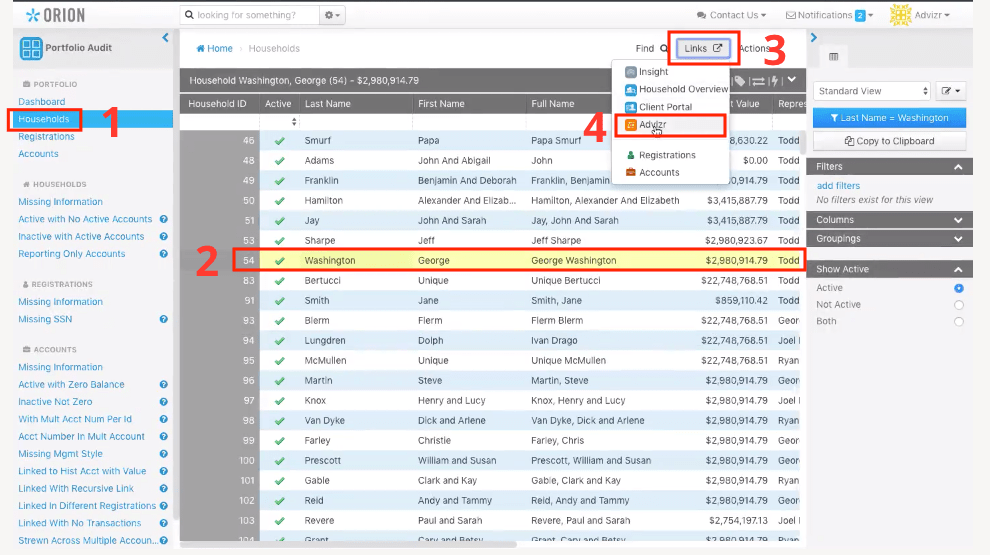Image resolution: width=990 pixels, height=555 pixels.
Task: Collapse the Show Active section
Action: 889,269
